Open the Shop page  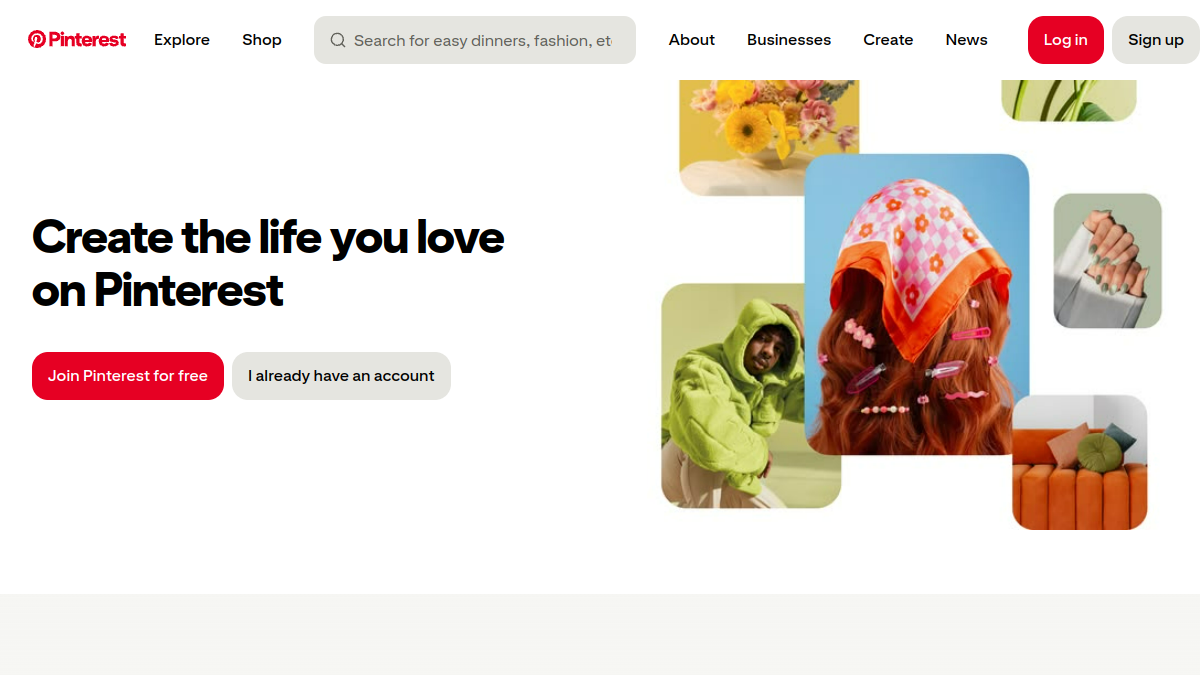point(262,40)
